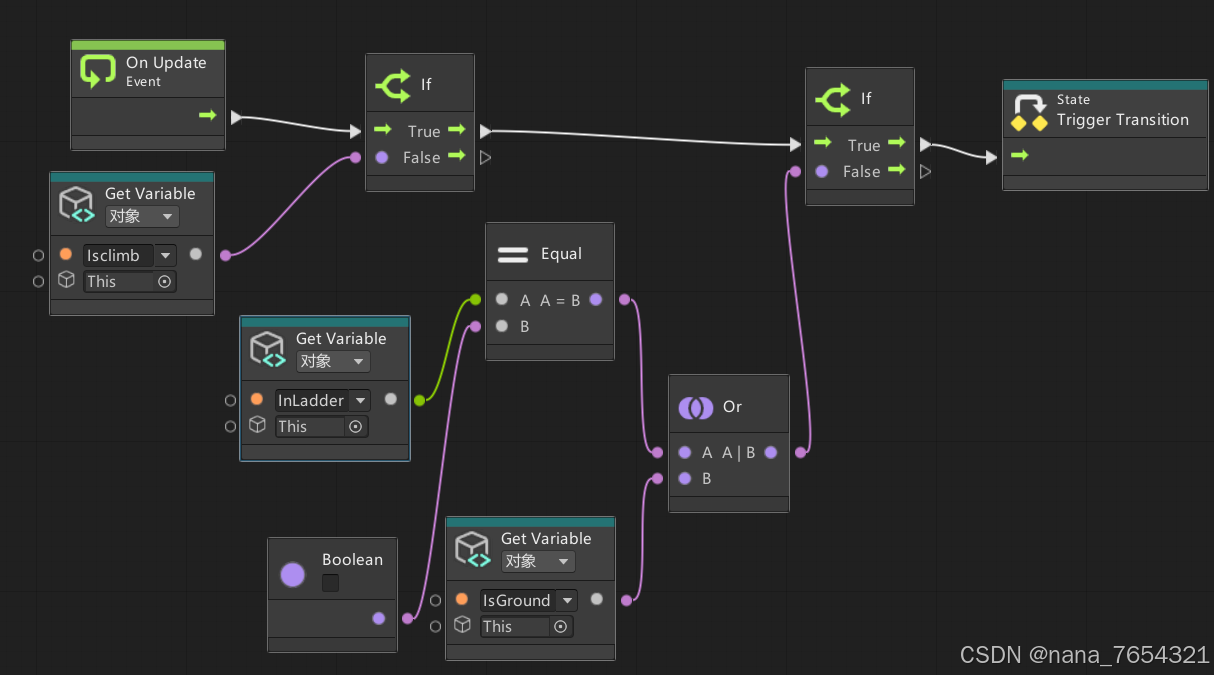Select the branch icon on first If node

click(394, 86)
